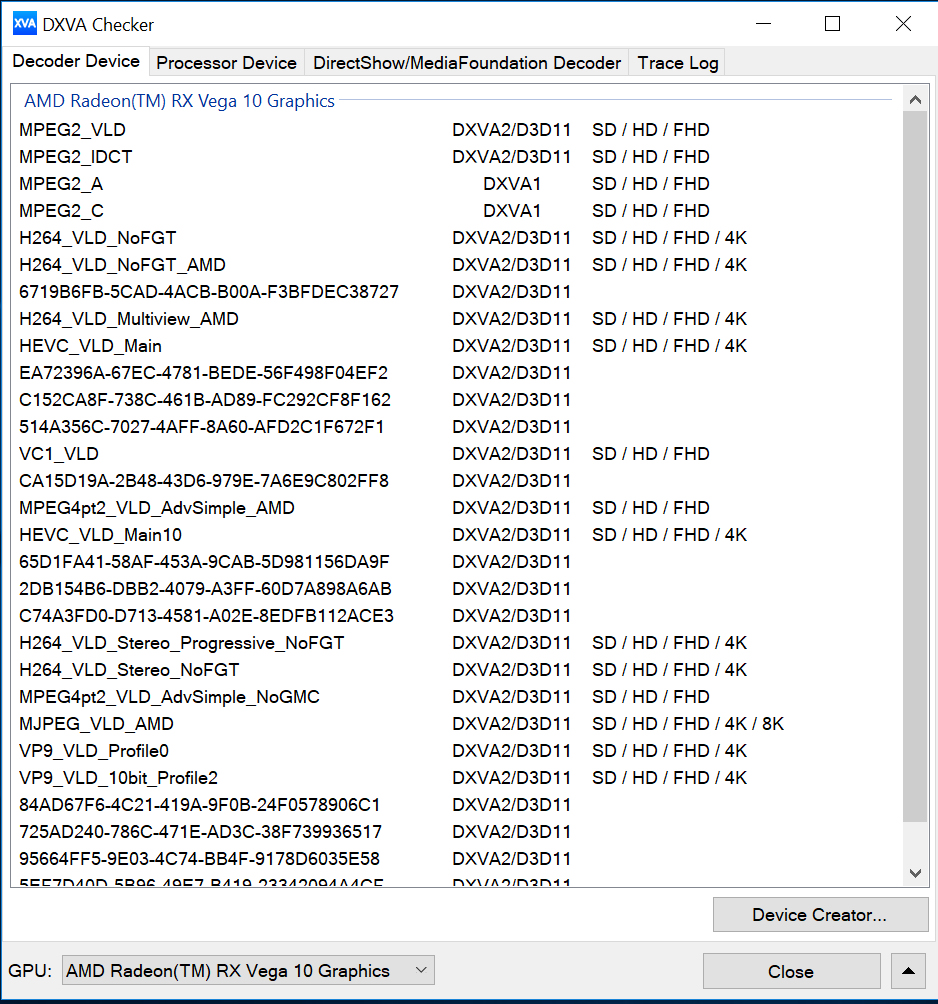Select the H264_VLD_Multiview_AMD row

[x=455, y=319]
